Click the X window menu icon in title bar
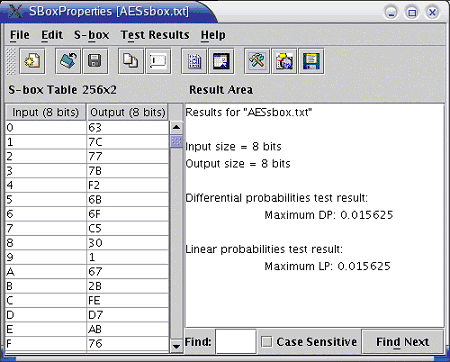Screen dimensions: 450x362 click(x=15, y=12)
